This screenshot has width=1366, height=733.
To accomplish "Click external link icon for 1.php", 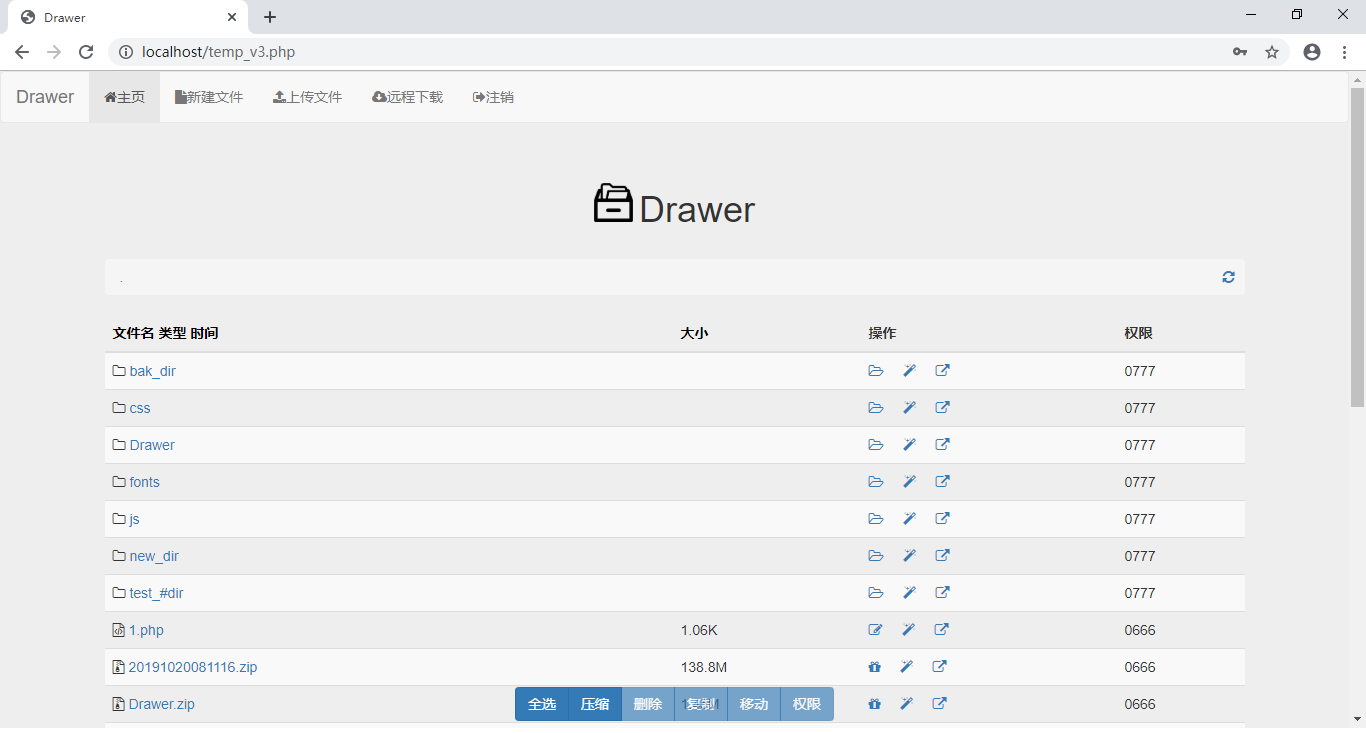I will click(x=942, y=630).
